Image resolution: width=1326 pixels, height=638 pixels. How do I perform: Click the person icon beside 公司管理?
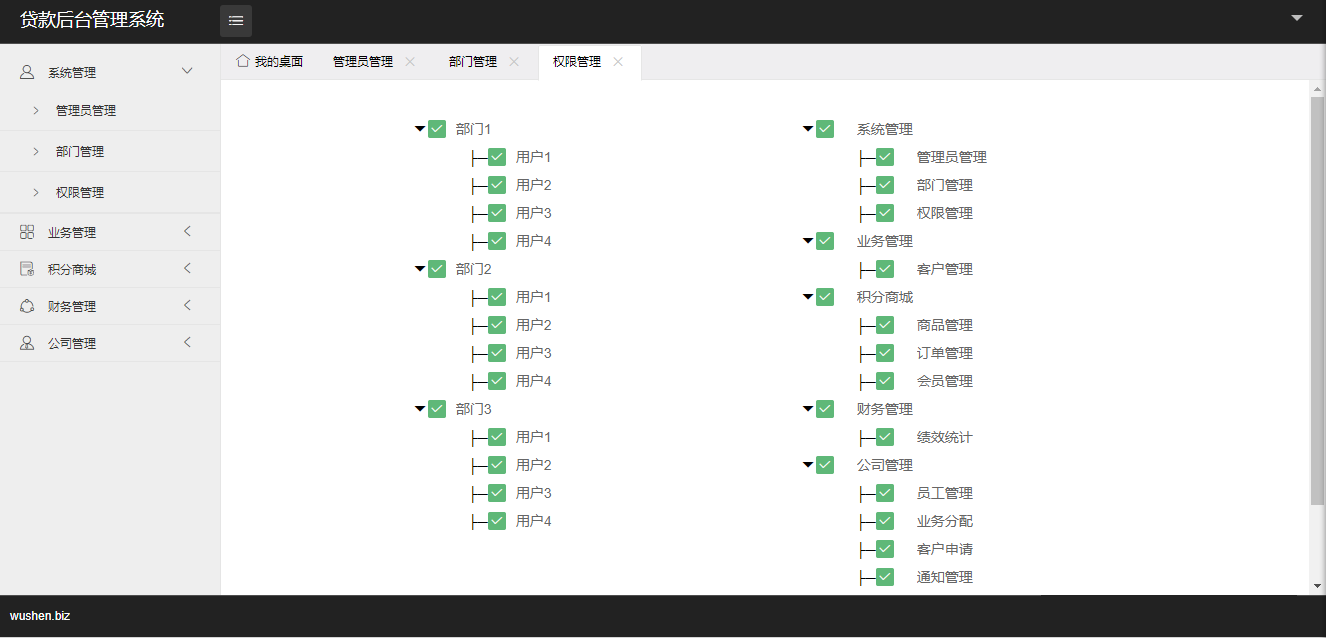(27, 343)
